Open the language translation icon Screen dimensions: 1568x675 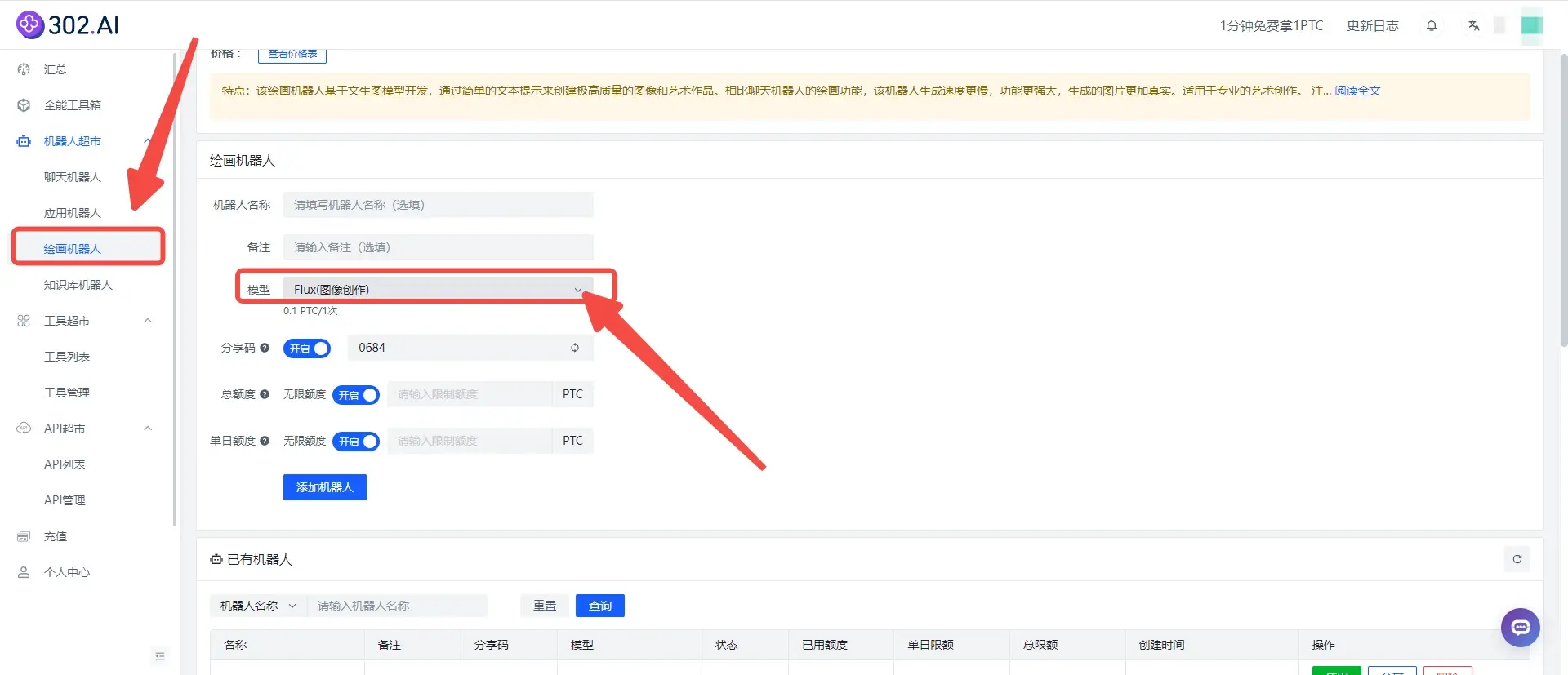[1473, 25]
